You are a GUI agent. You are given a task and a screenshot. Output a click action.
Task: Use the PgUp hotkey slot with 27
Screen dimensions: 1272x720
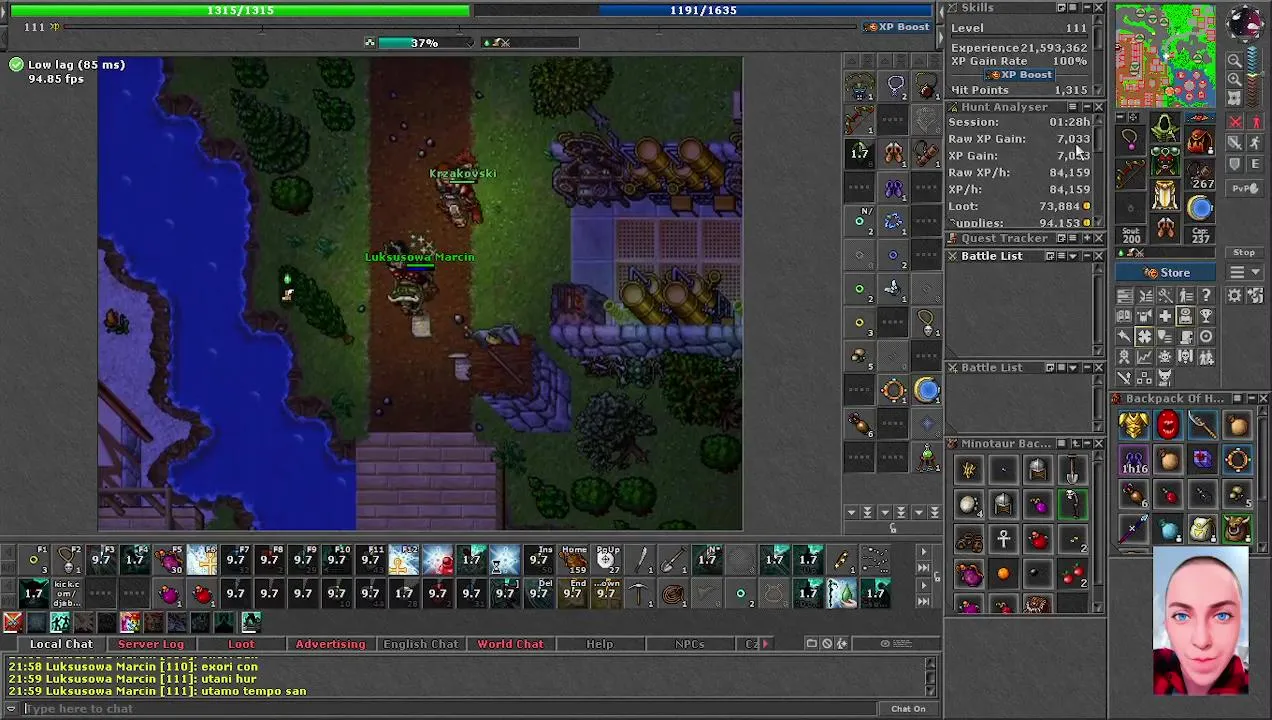pos(607,559)
